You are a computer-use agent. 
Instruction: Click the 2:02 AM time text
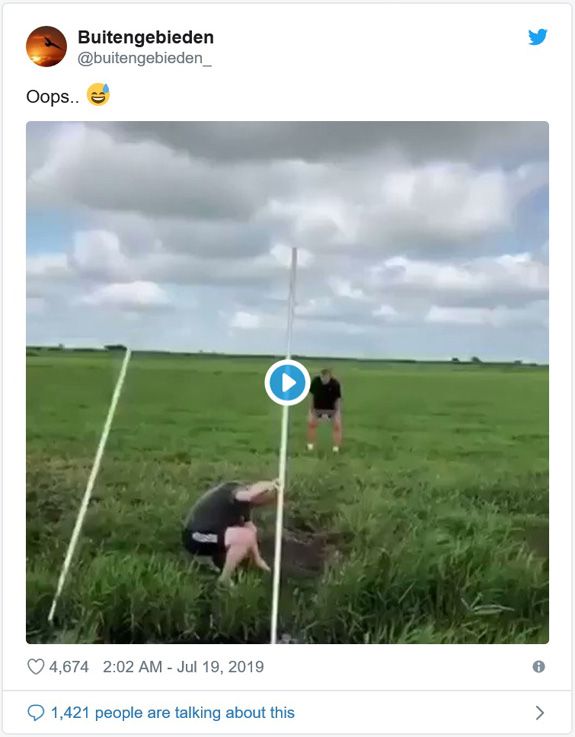pyautogui.click(x=132, y=666)
